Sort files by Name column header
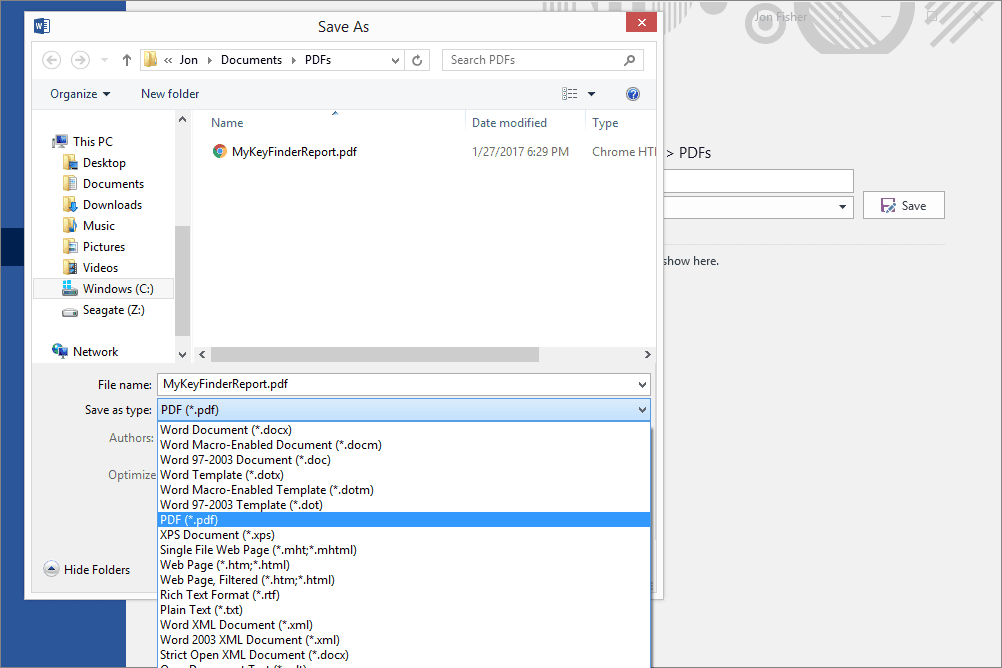The image size is (1002, 668). click(x=227, y=123)
